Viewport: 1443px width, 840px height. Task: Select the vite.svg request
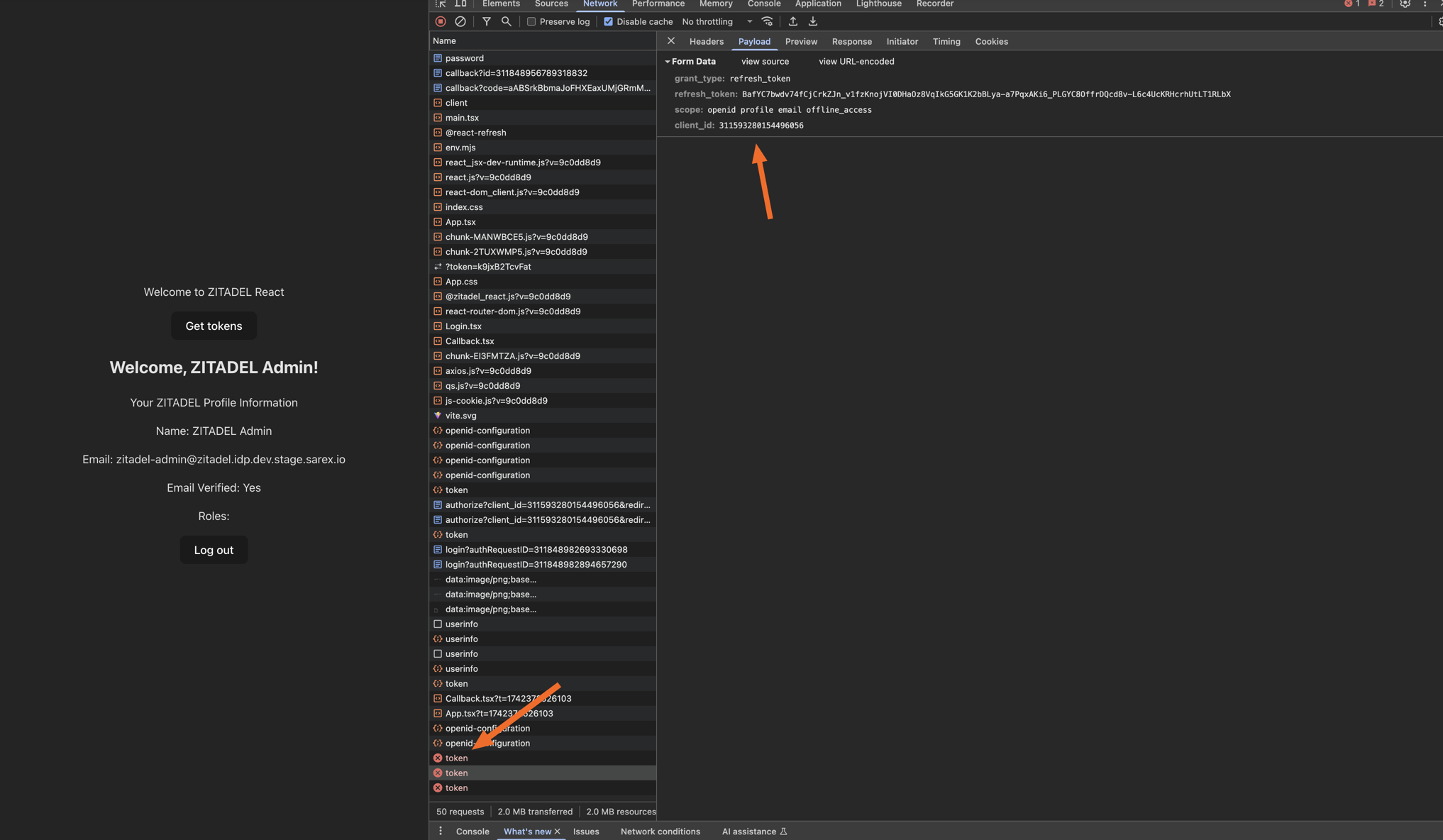tap(543, 416)
